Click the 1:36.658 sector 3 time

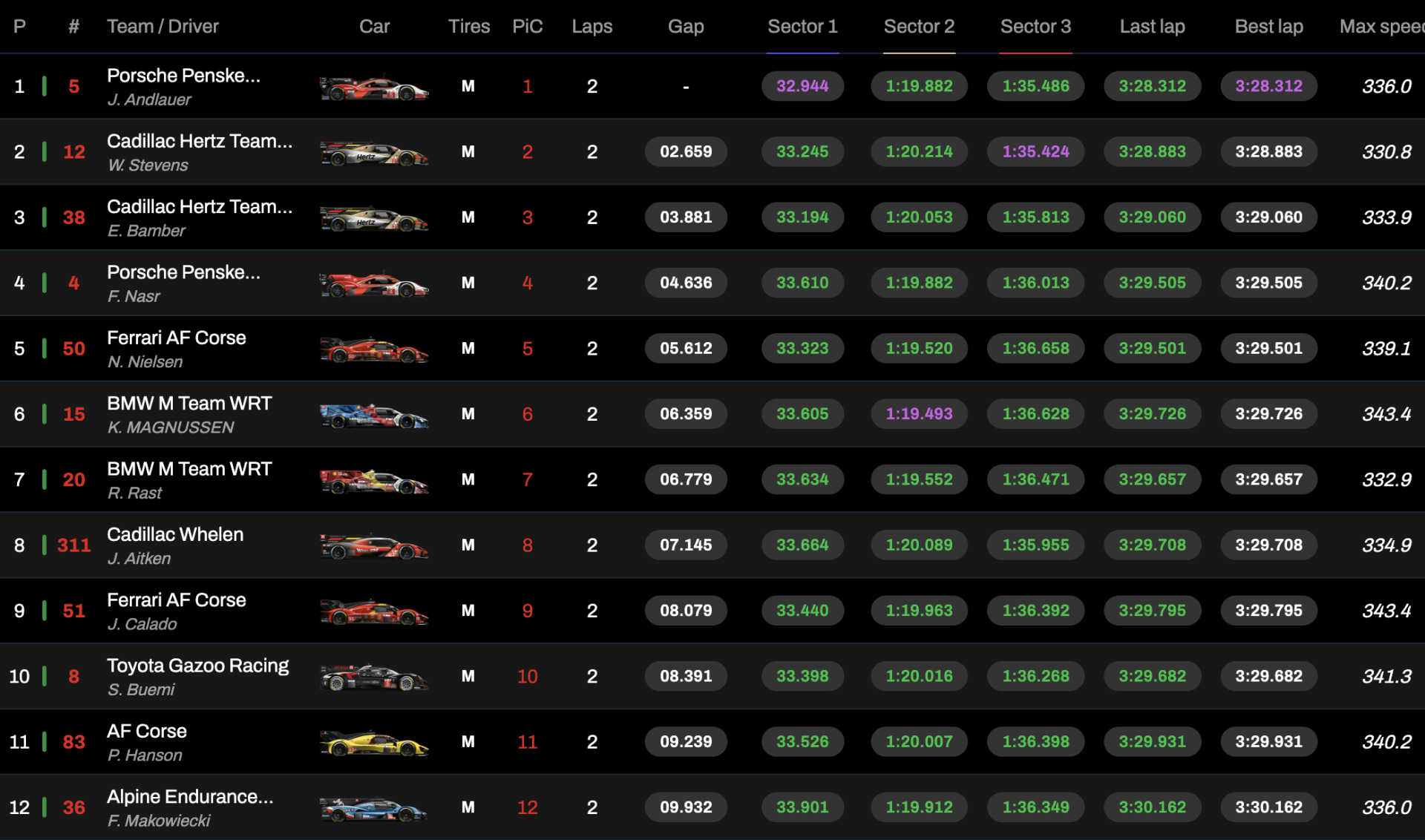1035,348
